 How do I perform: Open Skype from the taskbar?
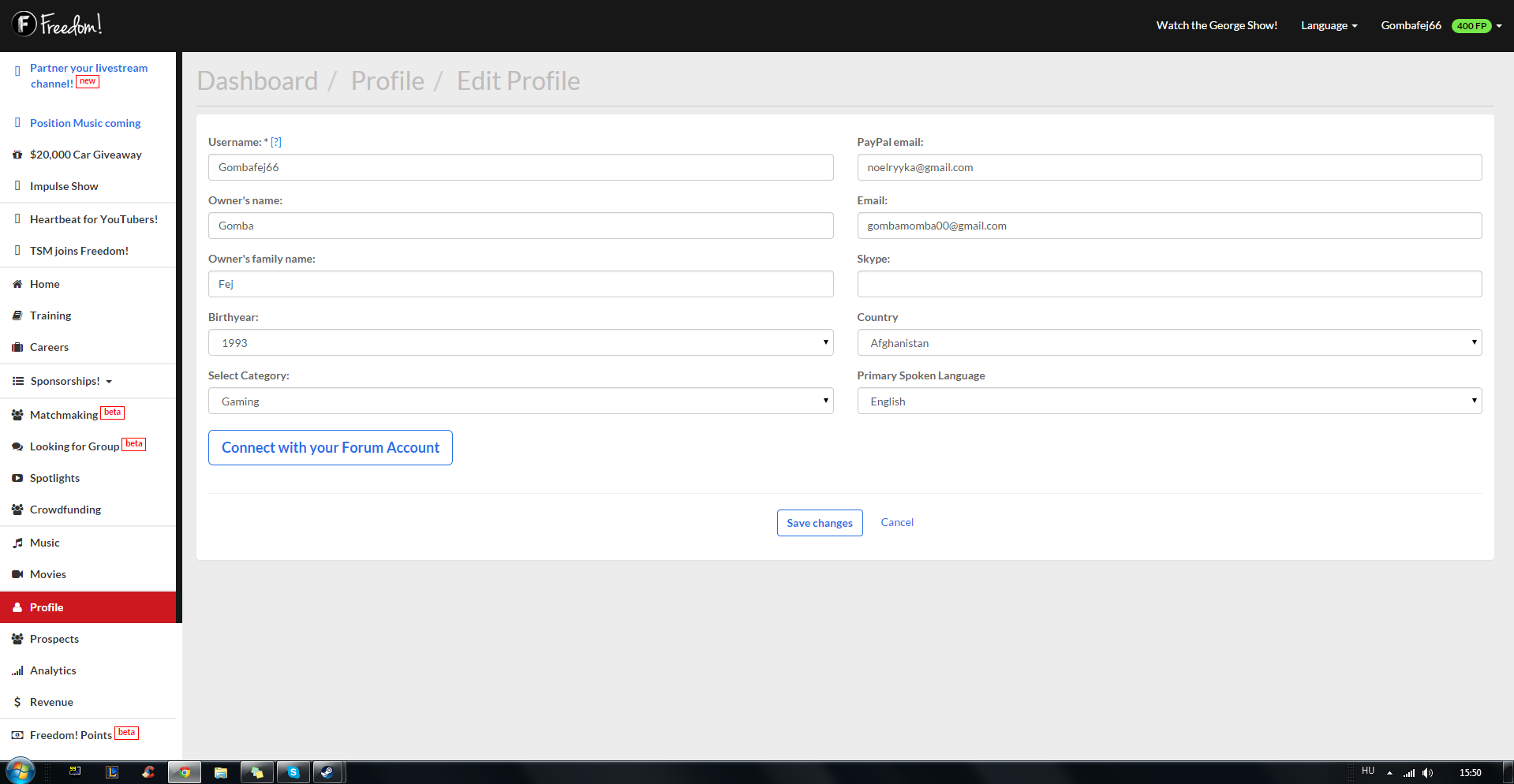pyautogui.click(x=293, y=772)
